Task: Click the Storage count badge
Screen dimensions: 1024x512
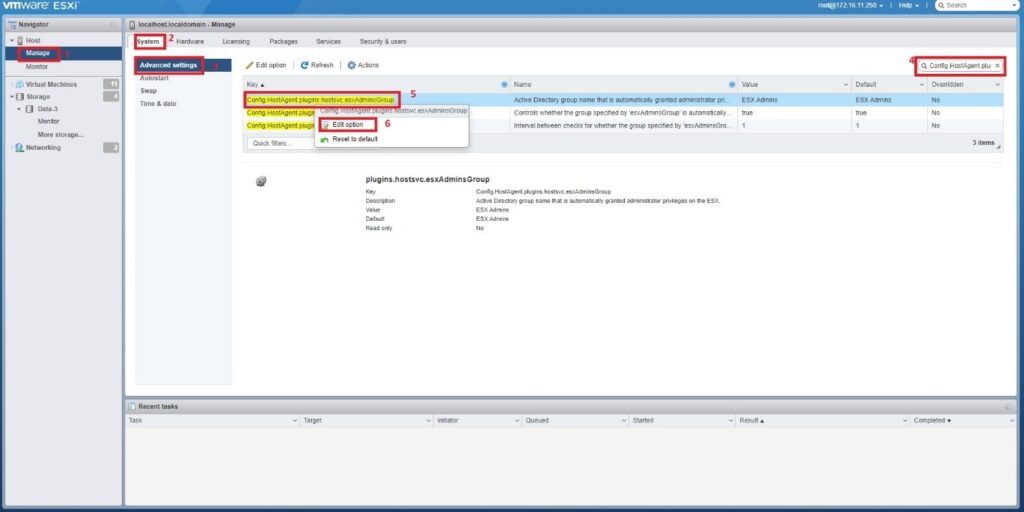Action: [x=112, y=97]
